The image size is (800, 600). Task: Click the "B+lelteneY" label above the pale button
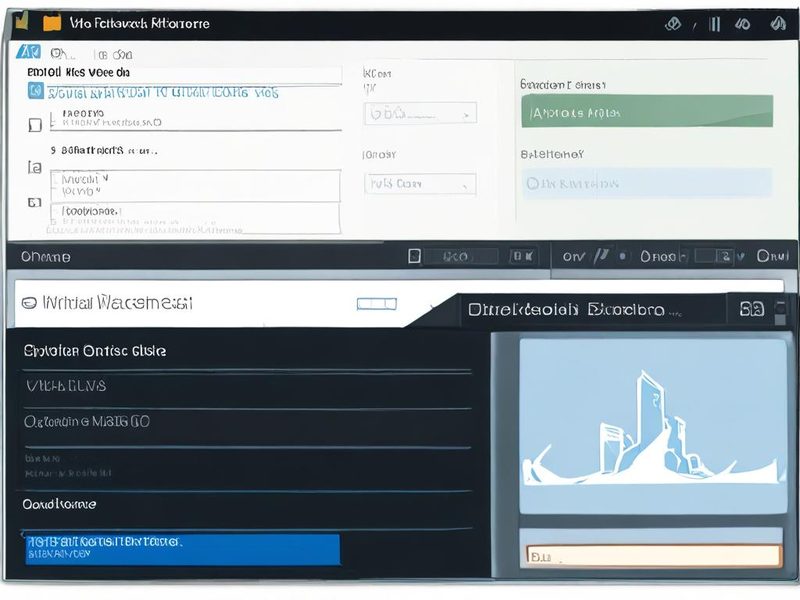552,154
